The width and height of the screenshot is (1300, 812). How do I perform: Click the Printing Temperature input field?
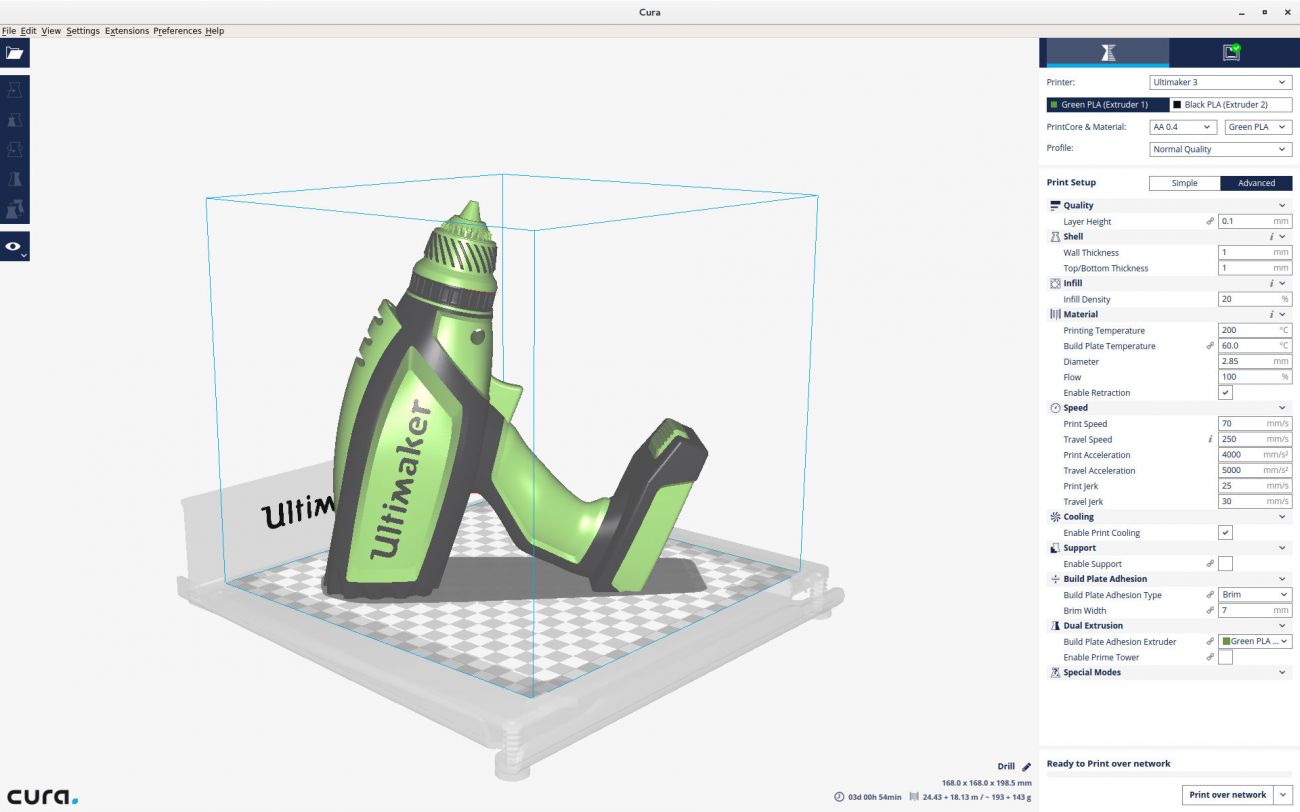[x=1255, y=330]
